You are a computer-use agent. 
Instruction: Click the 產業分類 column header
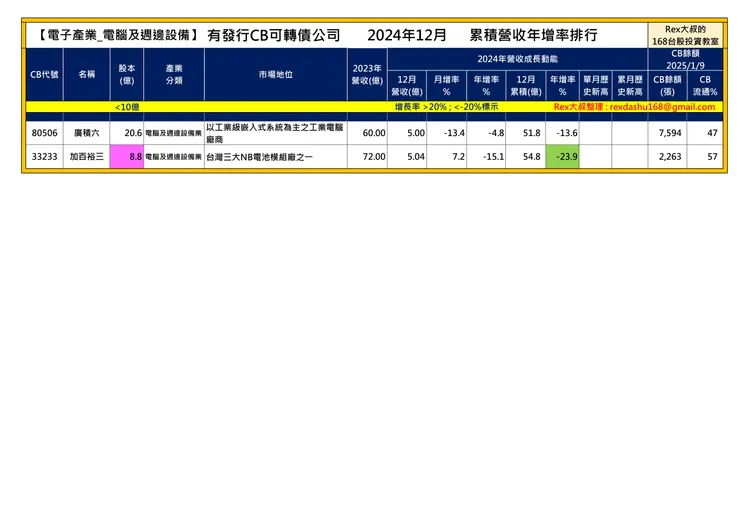pyautogui.click(x=174, y=75)
